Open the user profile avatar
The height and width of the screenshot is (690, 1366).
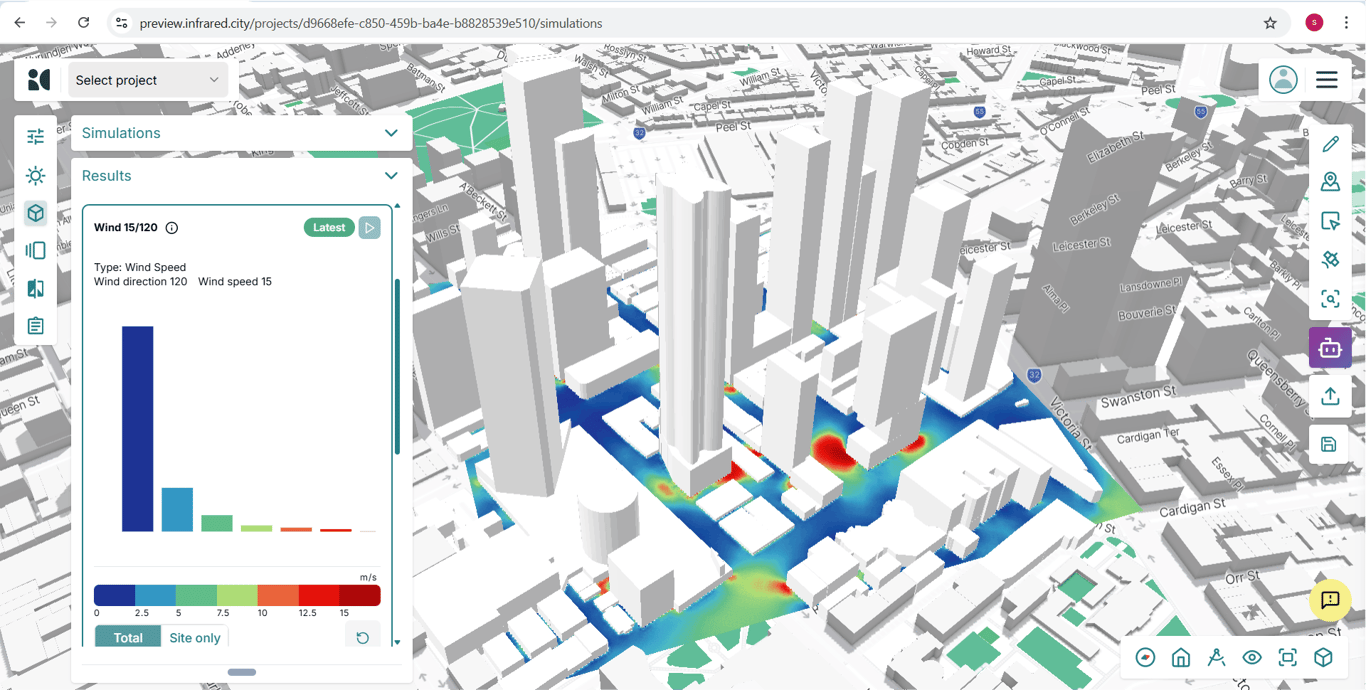1283,80
